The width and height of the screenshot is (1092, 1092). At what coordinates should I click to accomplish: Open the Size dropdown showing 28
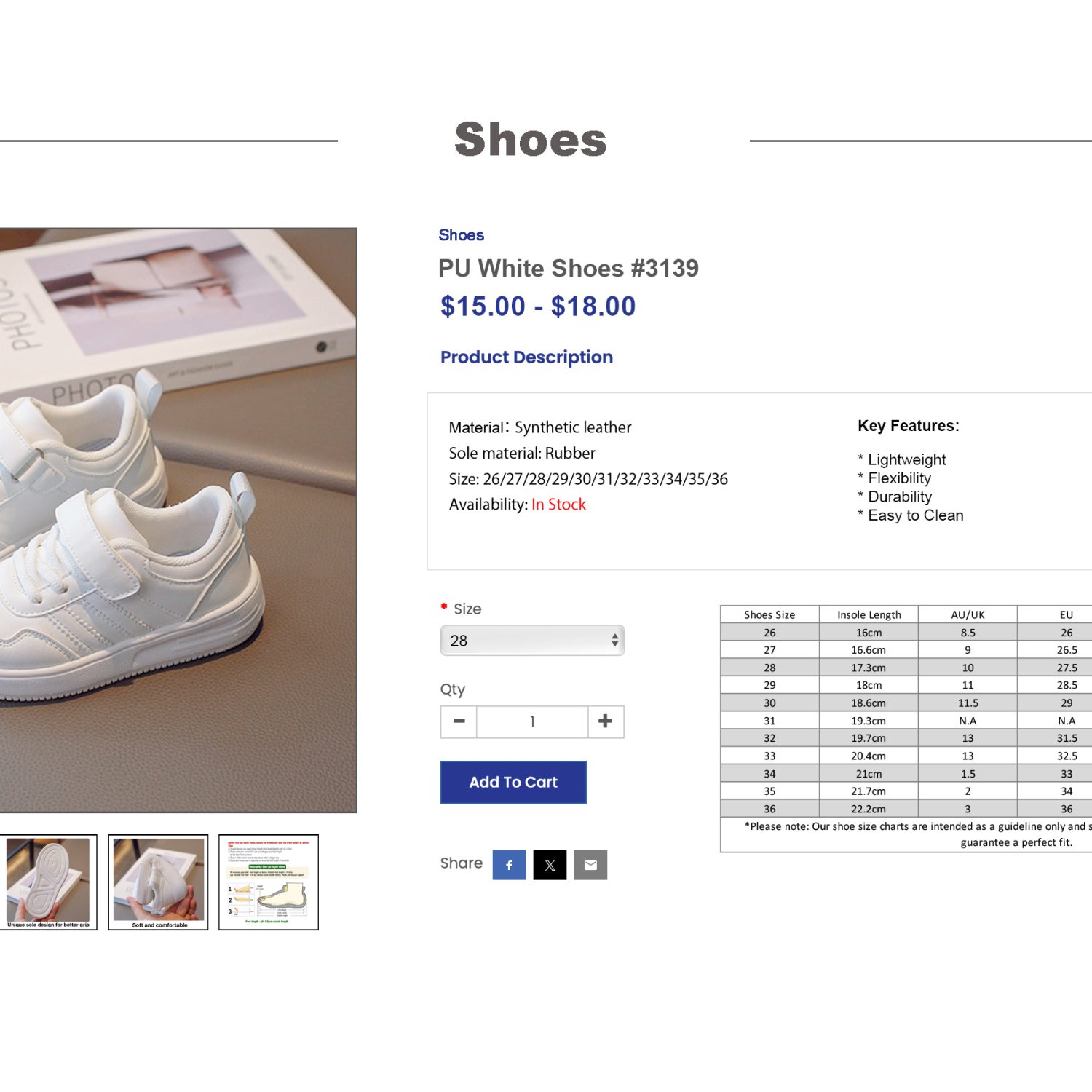[532, 641]
